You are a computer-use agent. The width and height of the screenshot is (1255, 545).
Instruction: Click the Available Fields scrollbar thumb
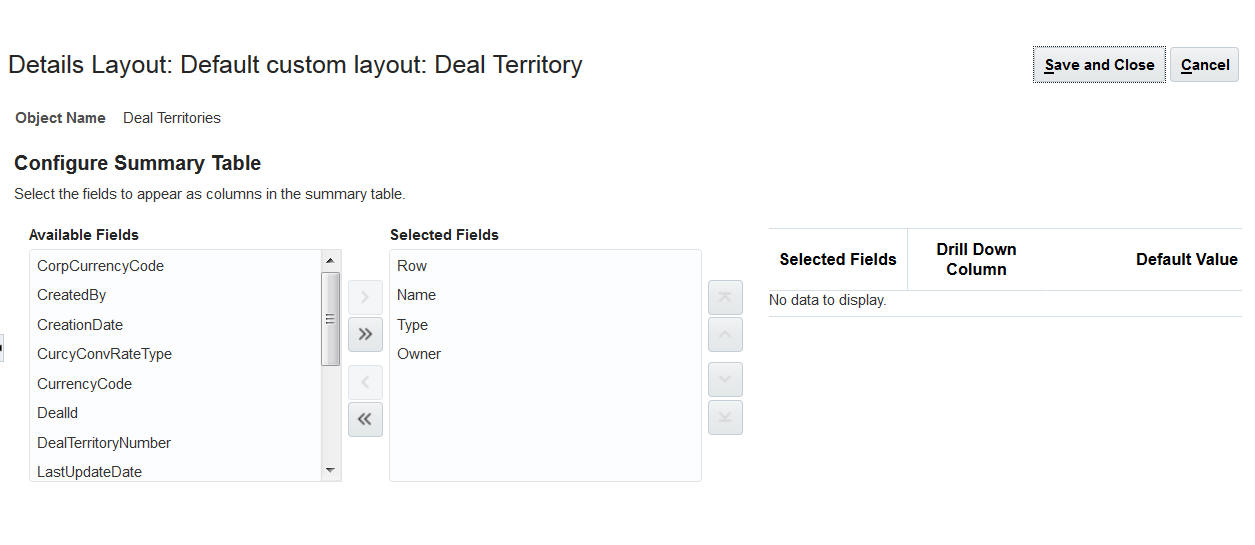click(330, 318)
